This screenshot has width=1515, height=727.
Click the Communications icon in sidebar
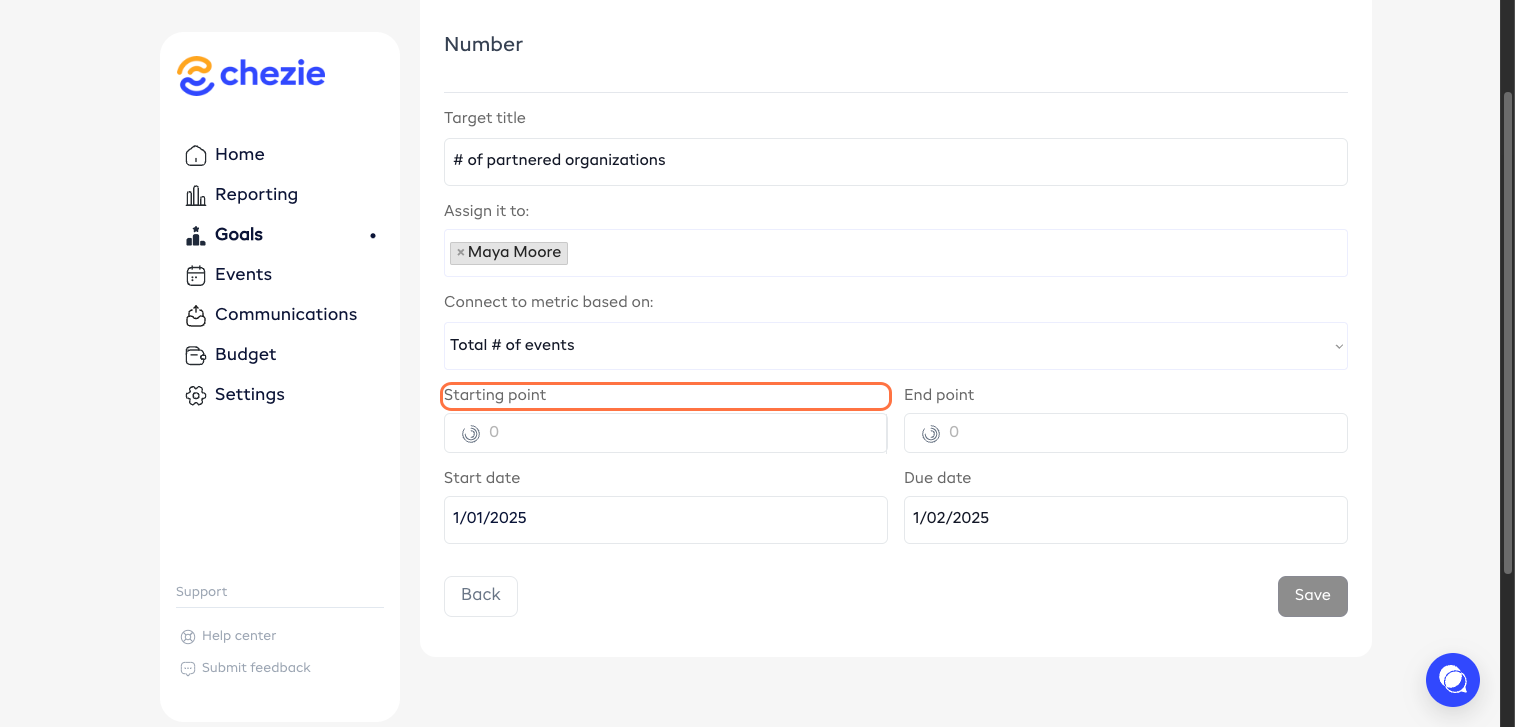pyautogui.click(x=196, y=315)
